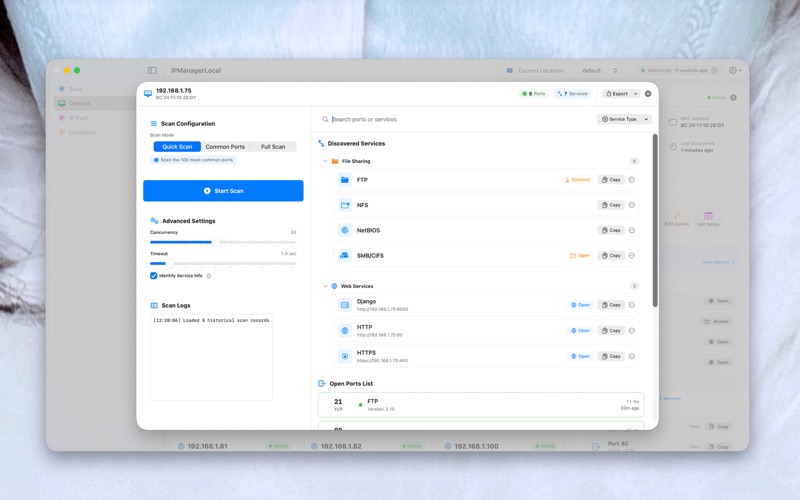Click the SMB/CIFS drive icon
Screen dimensions: 800x500
pyautogui.click(x=345, y=256)
